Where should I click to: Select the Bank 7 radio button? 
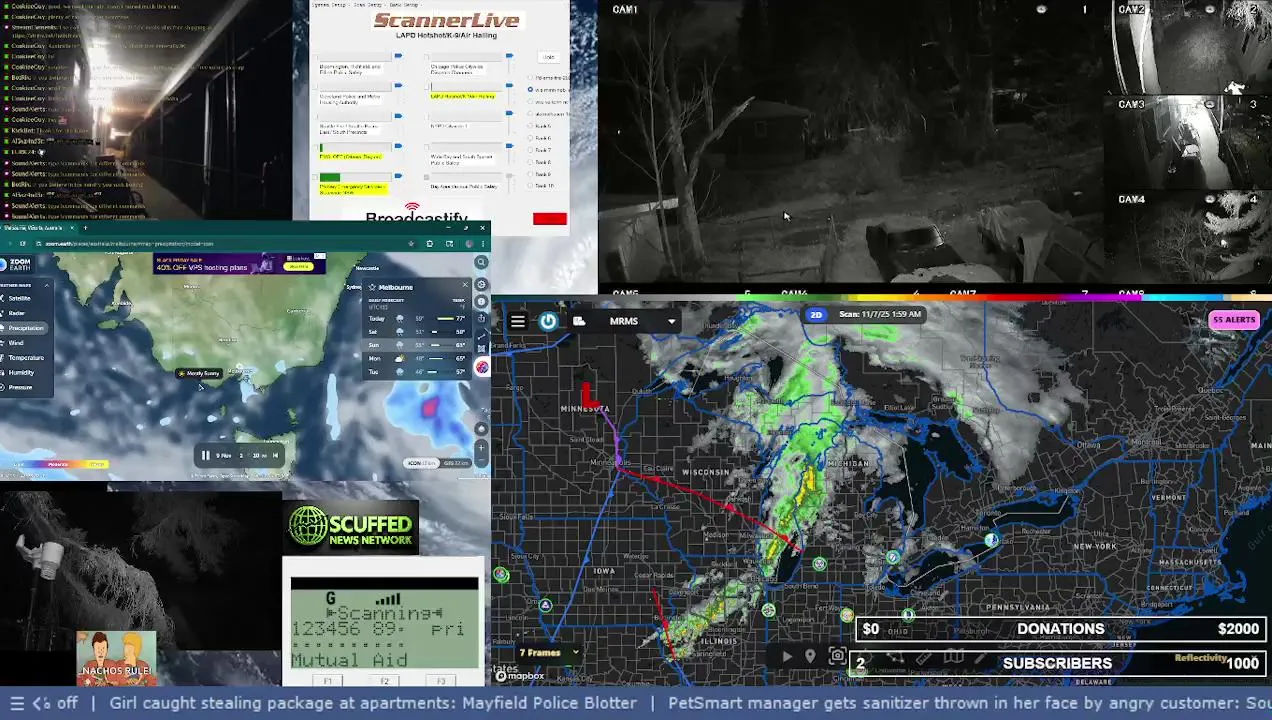(530, 150)
